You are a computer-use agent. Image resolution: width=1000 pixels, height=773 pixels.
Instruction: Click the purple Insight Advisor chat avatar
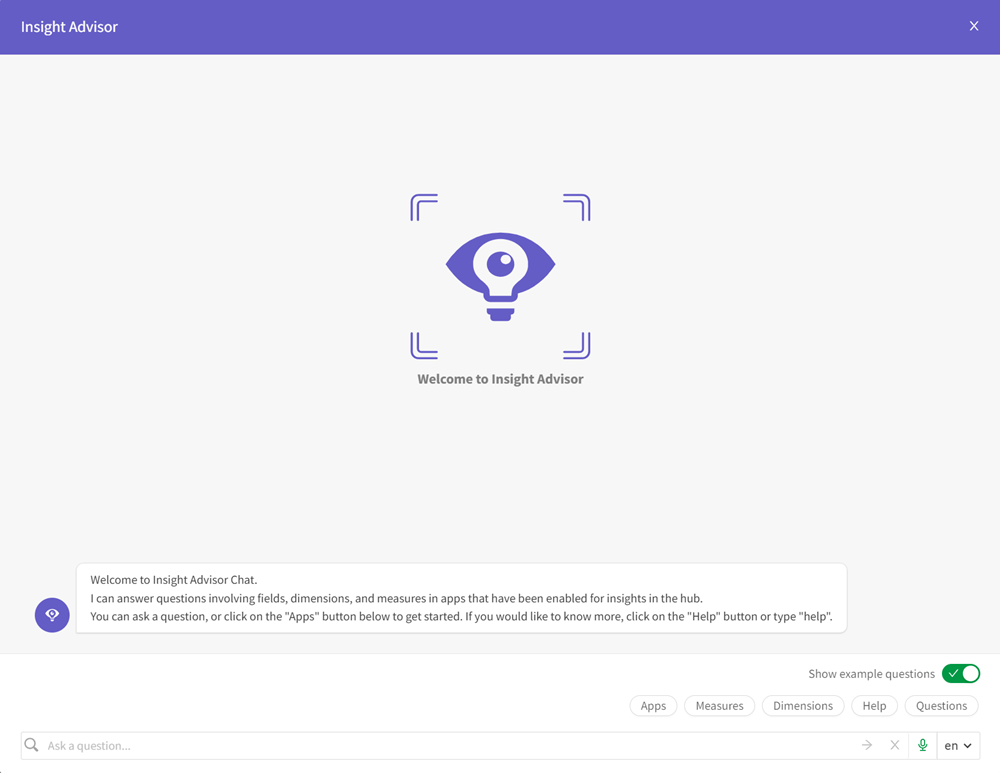pos(52,614)
